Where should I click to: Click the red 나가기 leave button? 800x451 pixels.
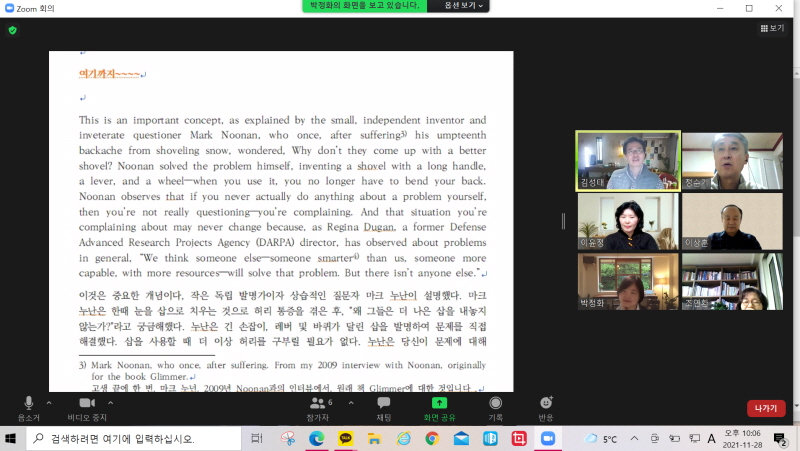pyautogui.click(x=765, y=408)
